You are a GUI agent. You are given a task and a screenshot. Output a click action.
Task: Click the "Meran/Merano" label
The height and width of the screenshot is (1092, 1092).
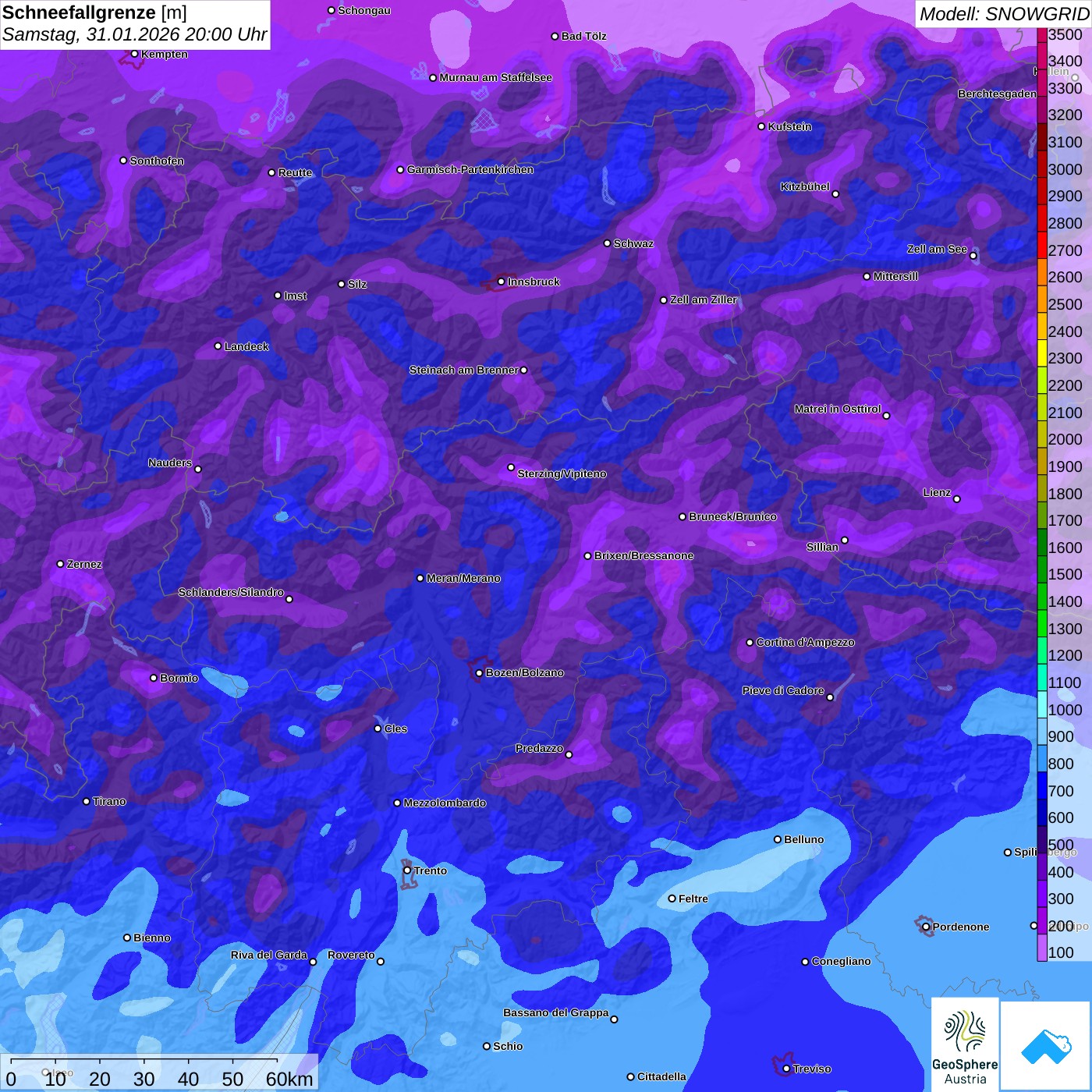(x=463, y=578)
